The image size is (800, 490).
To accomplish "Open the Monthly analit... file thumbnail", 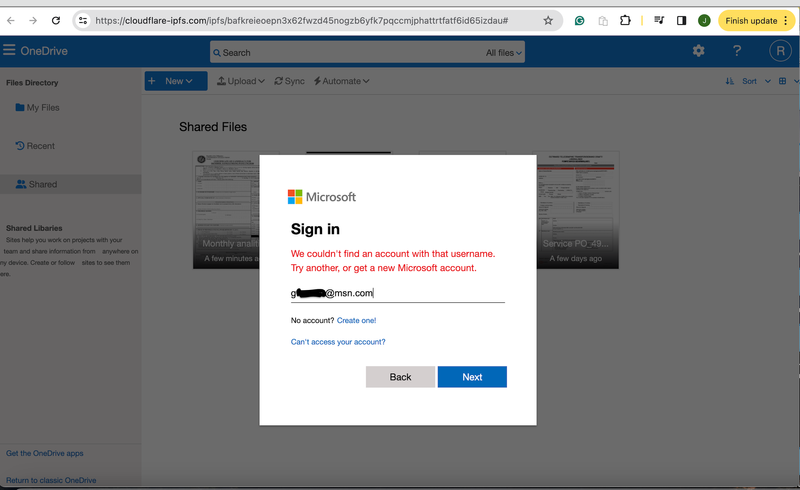I will [x=226, y=210].
